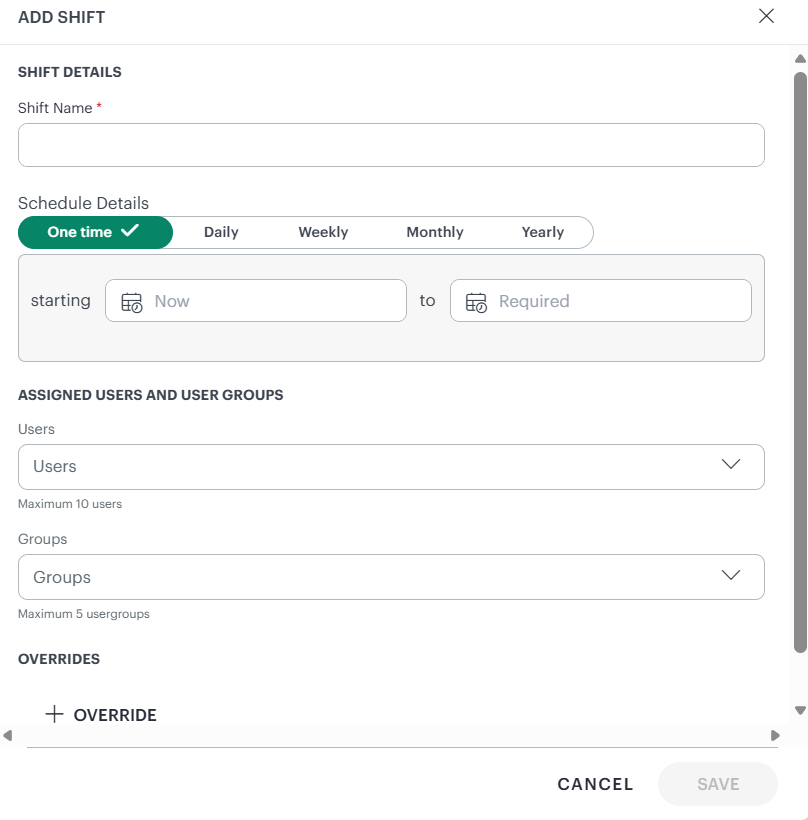Open the Users selection field
This screenshot has height=820, width=808.
(x=370, y=467)
